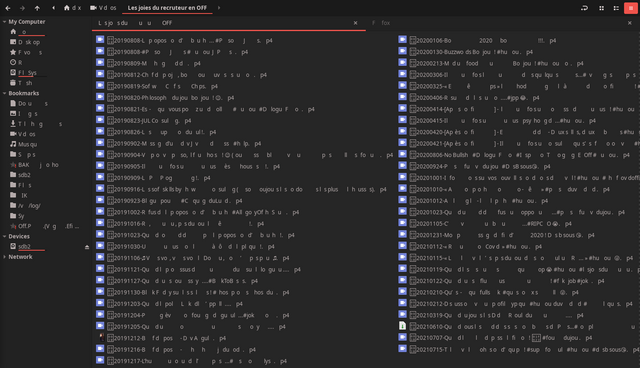Collapse the My Computer section

click(4, 22)
